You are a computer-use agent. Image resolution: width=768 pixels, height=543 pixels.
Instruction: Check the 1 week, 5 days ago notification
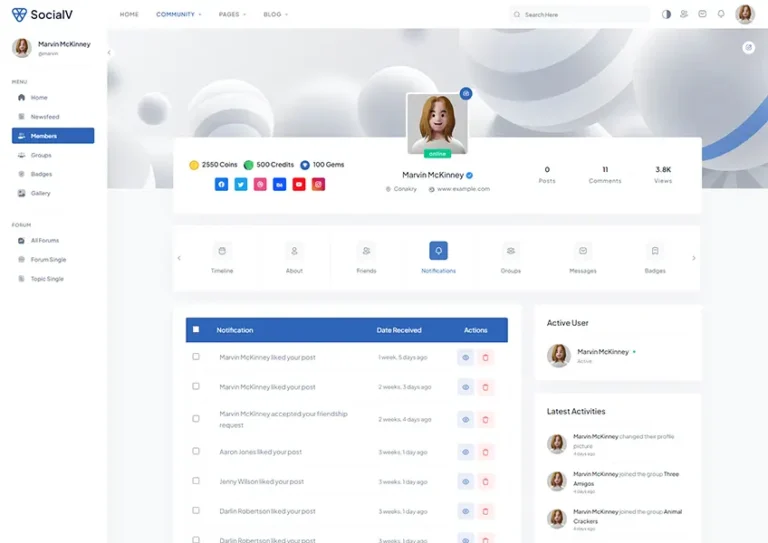tap(196, 357)
